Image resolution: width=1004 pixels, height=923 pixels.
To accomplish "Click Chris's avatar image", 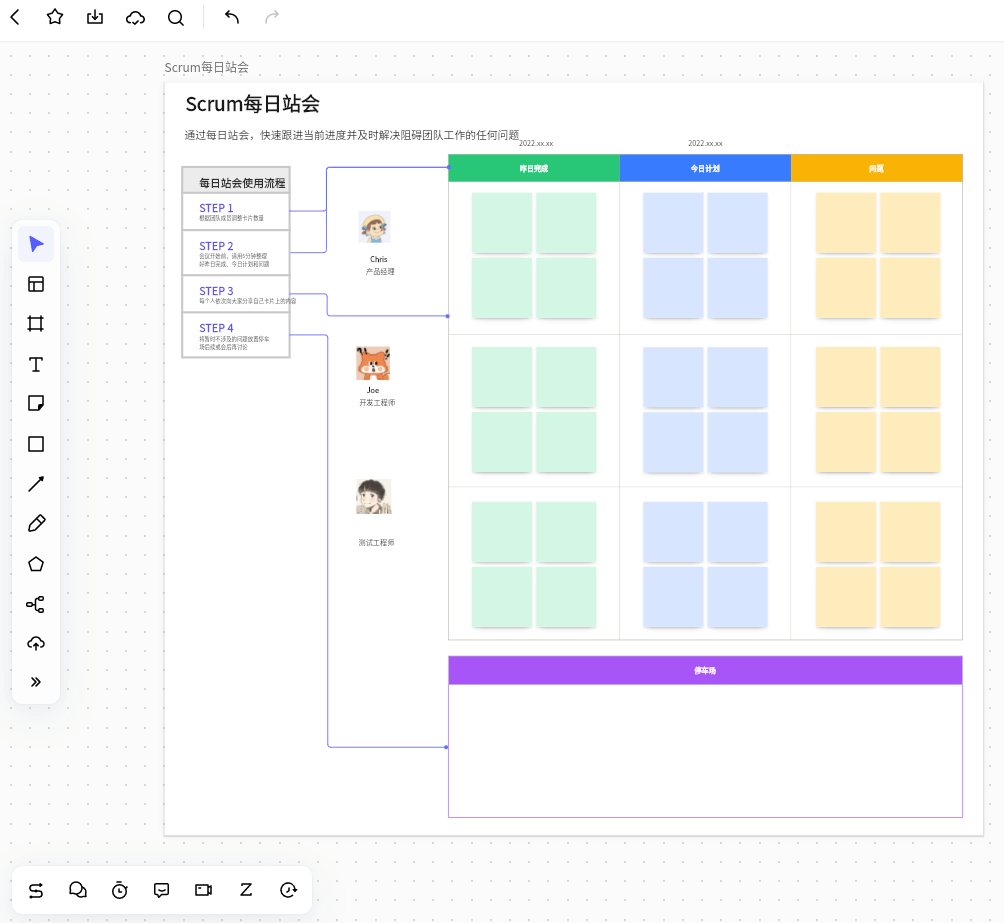I will point(374,227).
